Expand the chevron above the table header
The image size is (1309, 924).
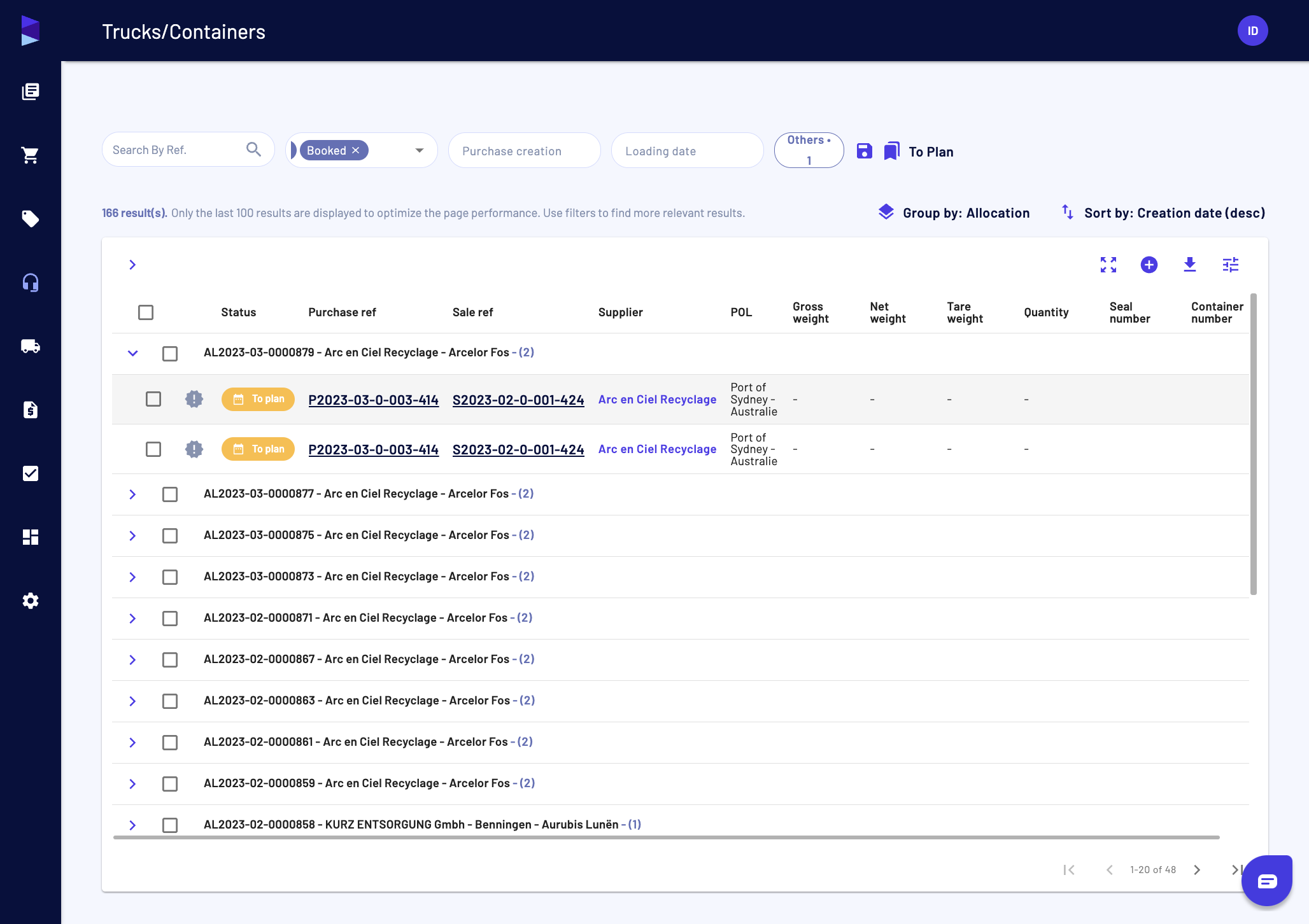[x=132, y=265]
